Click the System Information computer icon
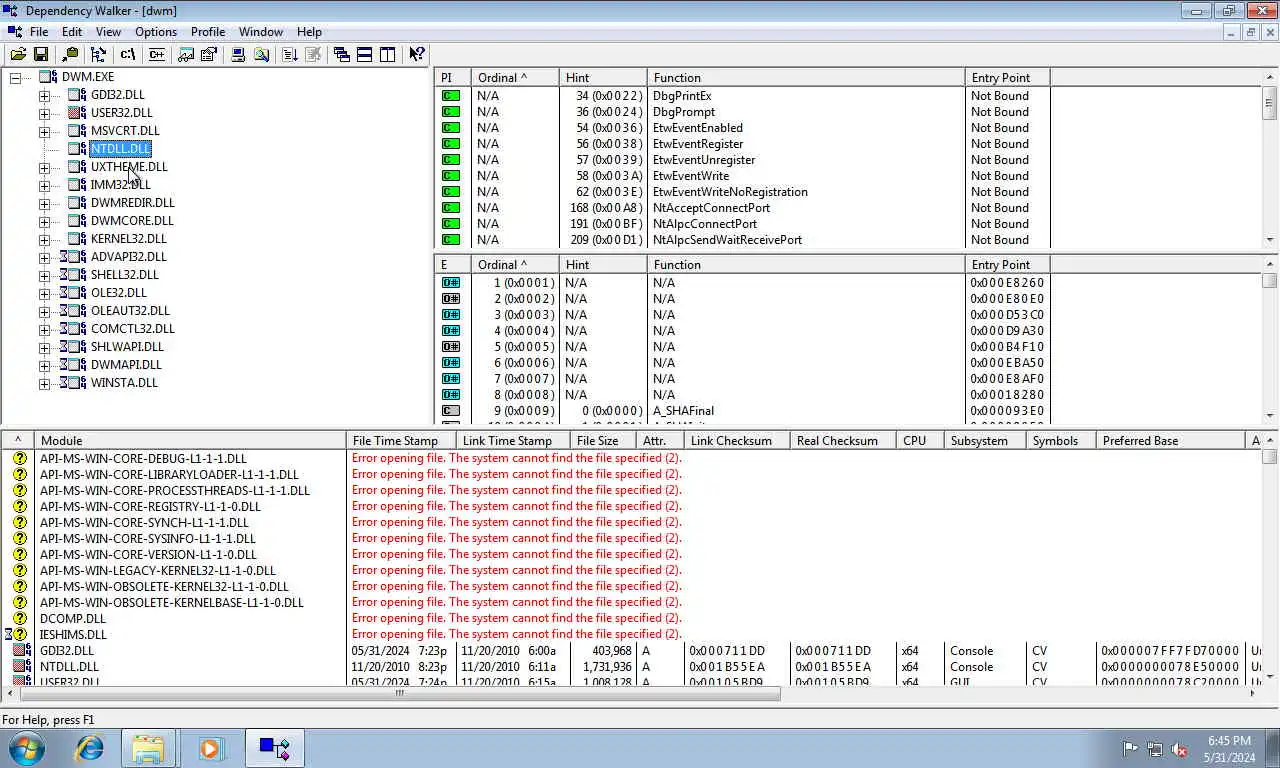 238,55
